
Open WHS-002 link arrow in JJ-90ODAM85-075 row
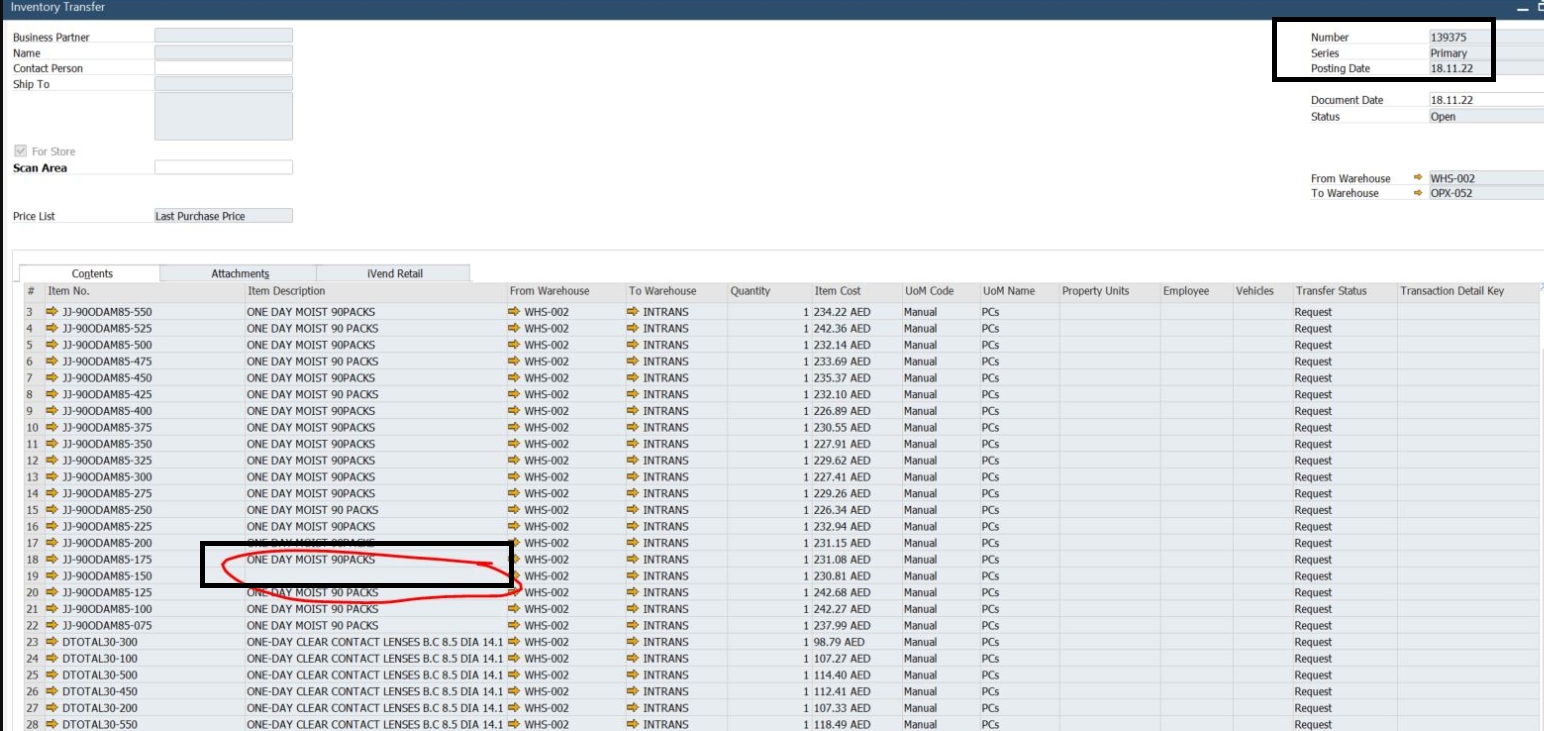(515, 625)
